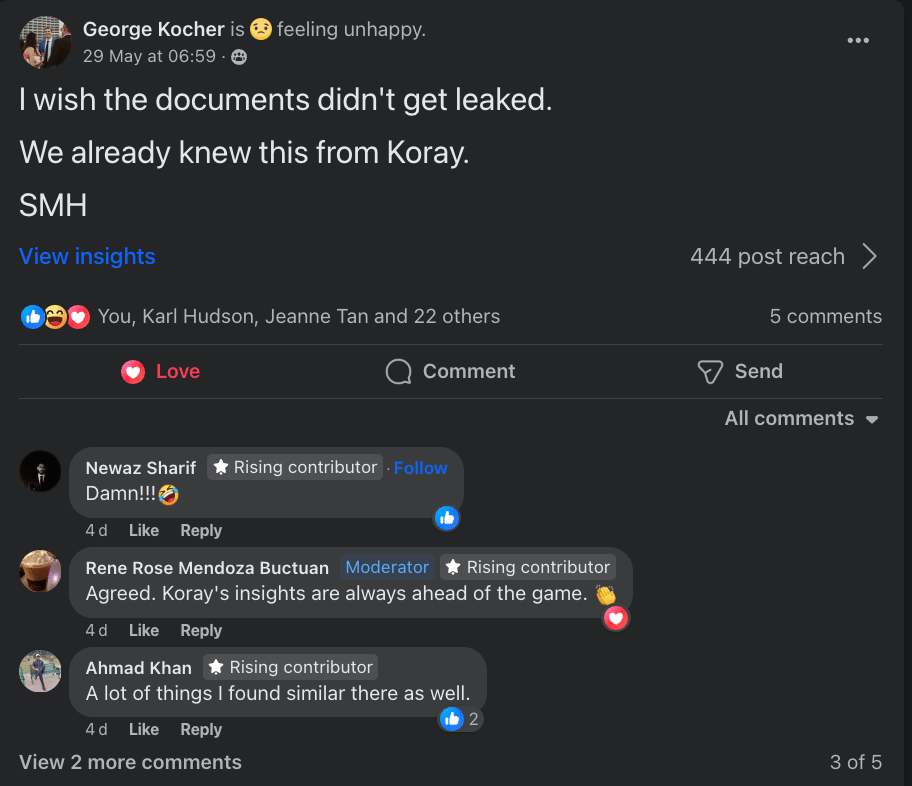Click the 5 comments count
This screenshot has width=912, height=786.
click(825, 317)
